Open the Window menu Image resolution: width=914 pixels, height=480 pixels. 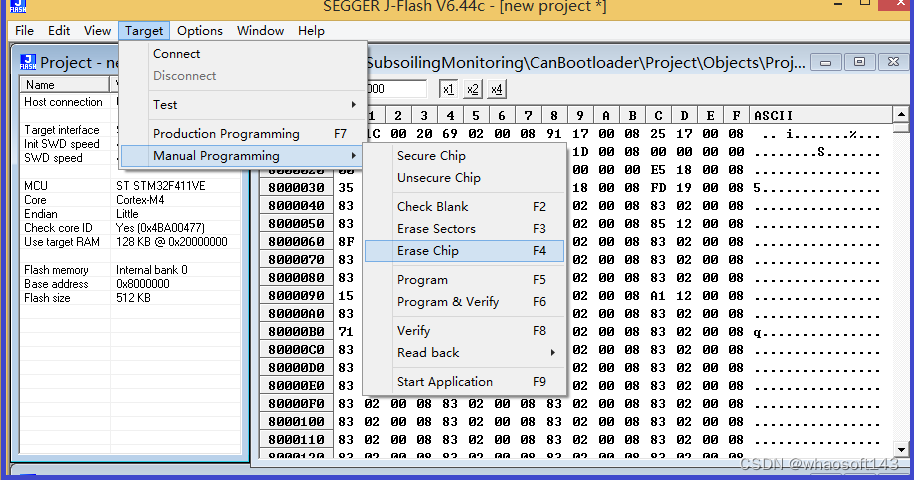tap(261, 30)
